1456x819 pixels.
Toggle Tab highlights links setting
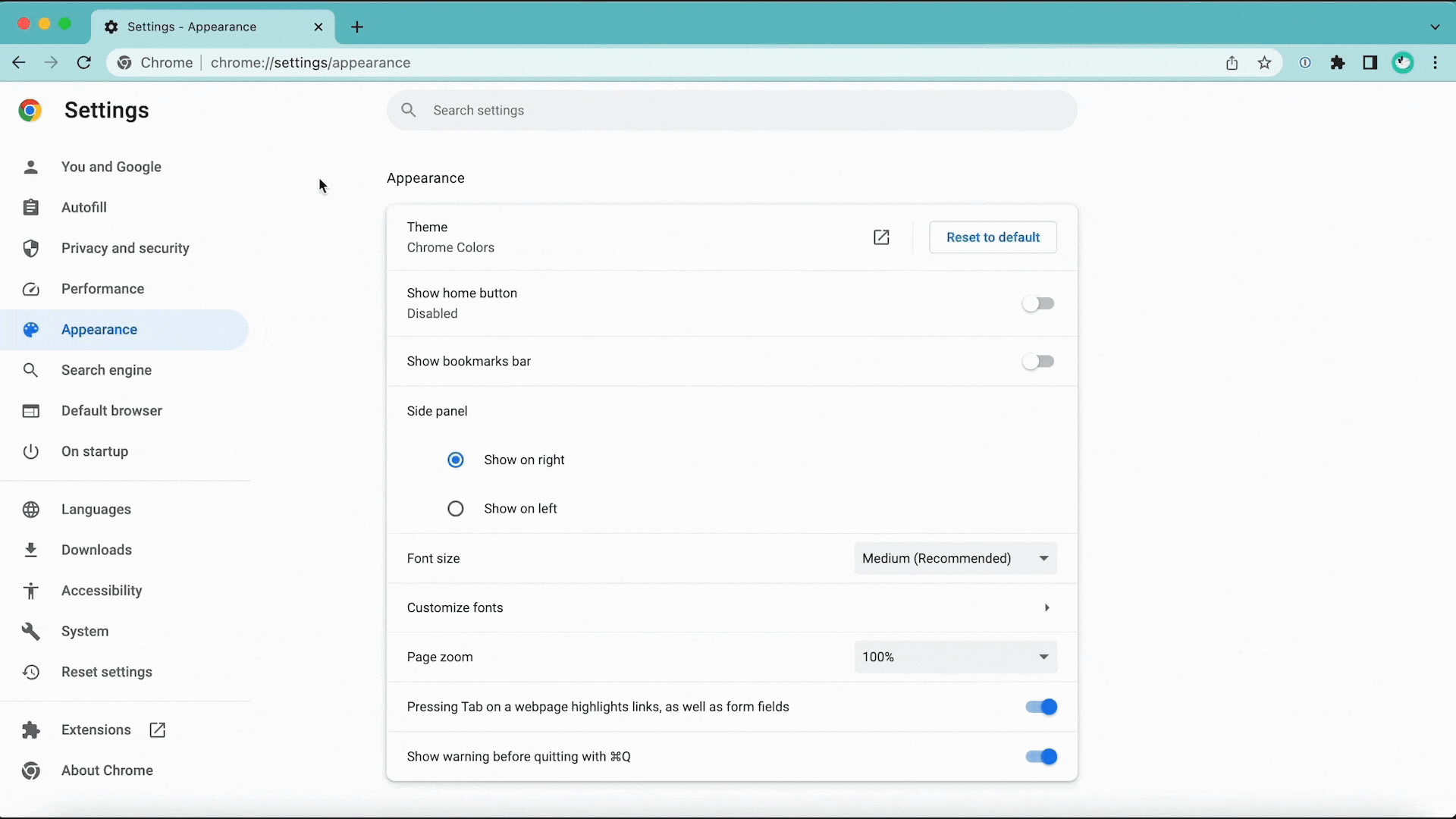coord(1041,708)
